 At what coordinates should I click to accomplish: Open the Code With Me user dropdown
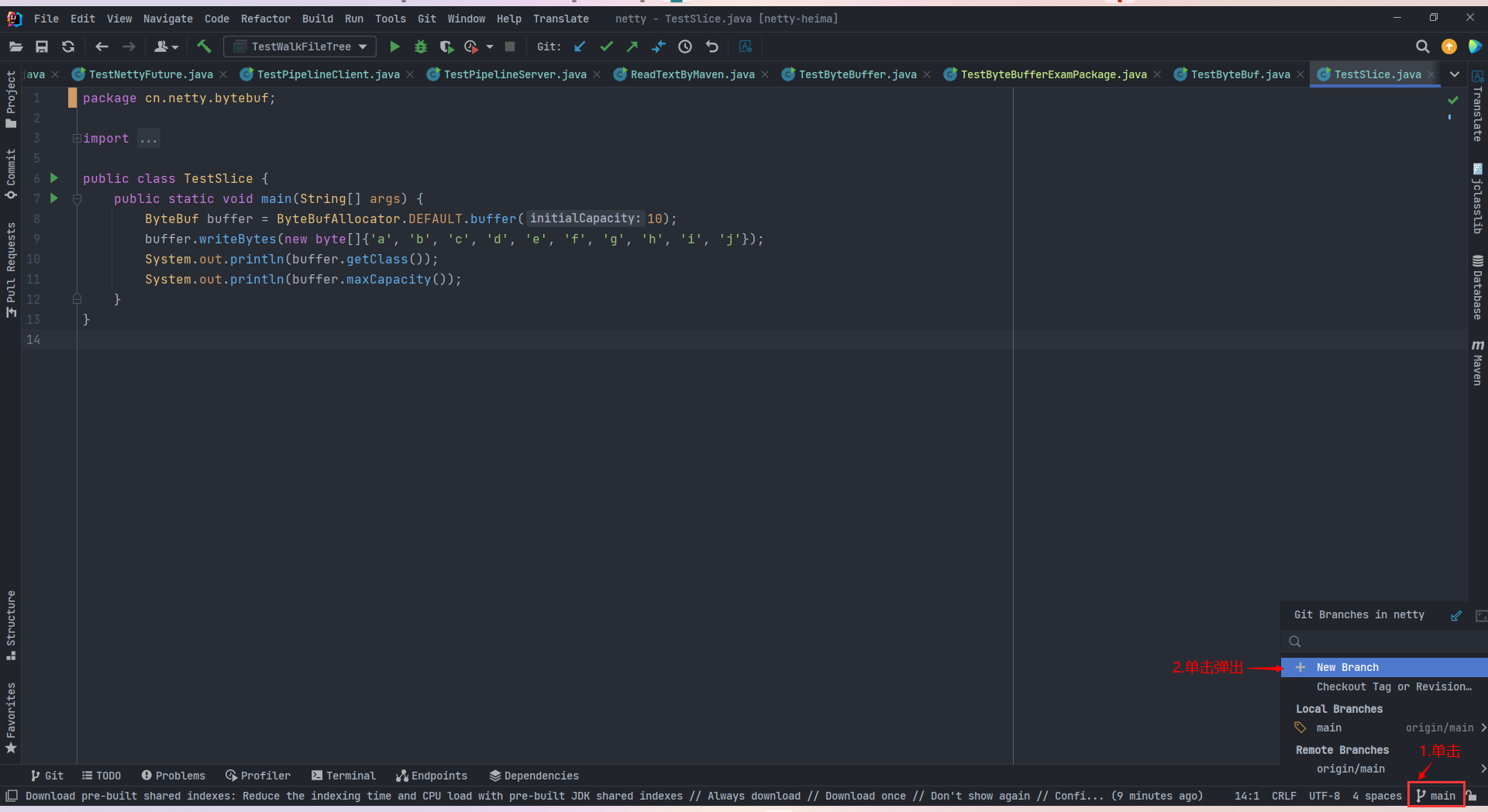coord(166,46)
